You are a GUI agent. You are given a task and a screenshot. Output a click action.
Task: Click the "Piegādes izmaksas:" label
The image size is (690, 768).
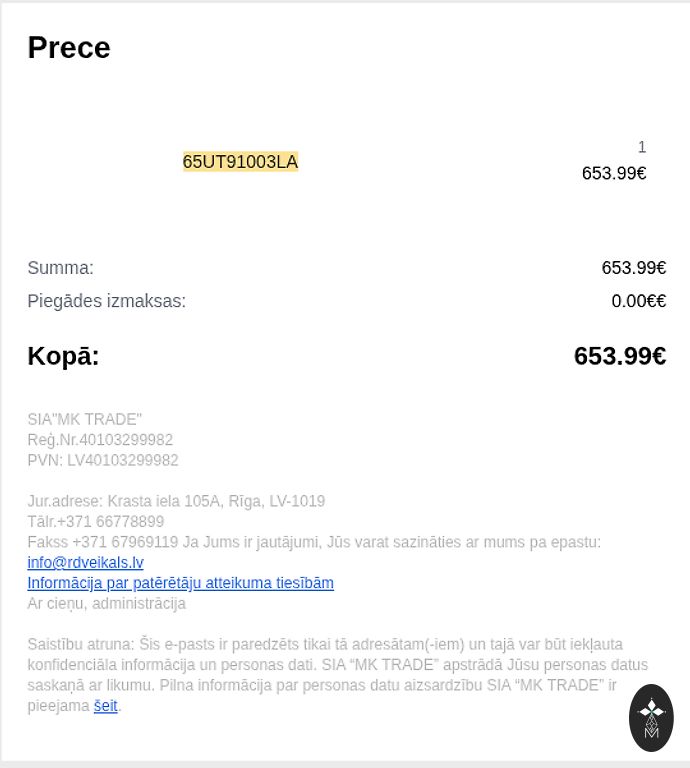pos(106,301)
